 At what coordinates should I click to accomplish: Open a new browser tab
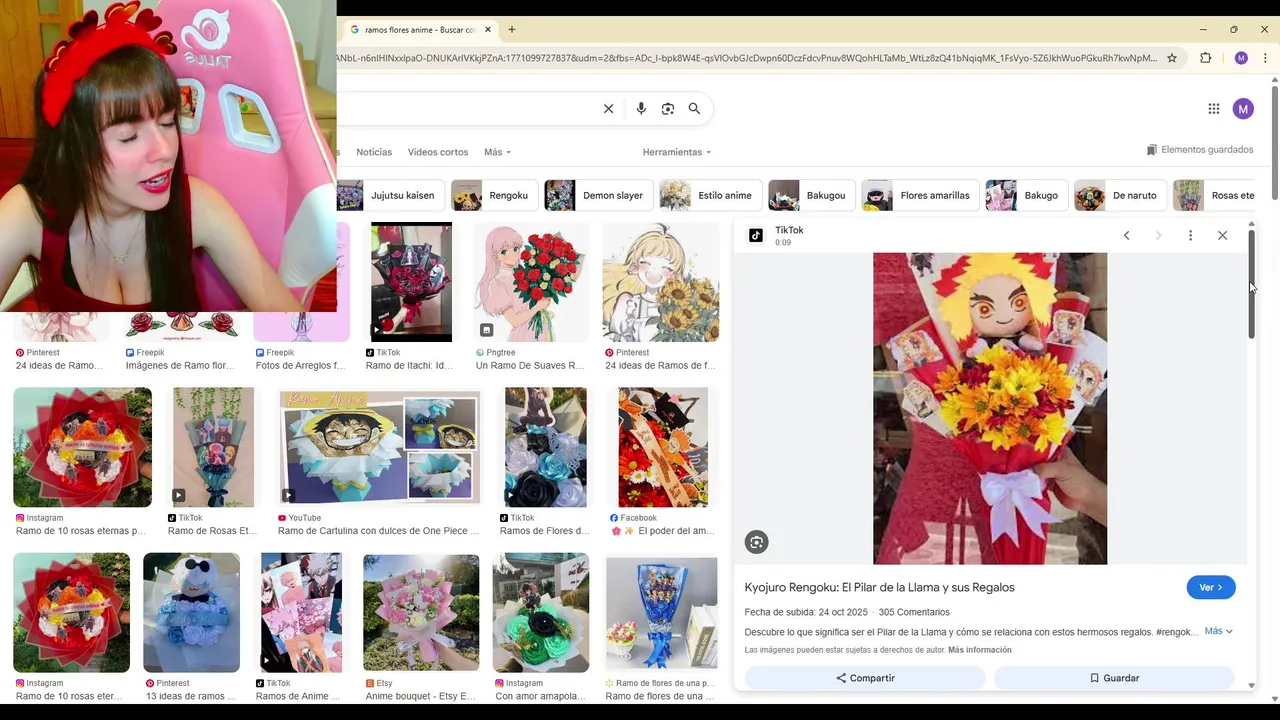512,30
